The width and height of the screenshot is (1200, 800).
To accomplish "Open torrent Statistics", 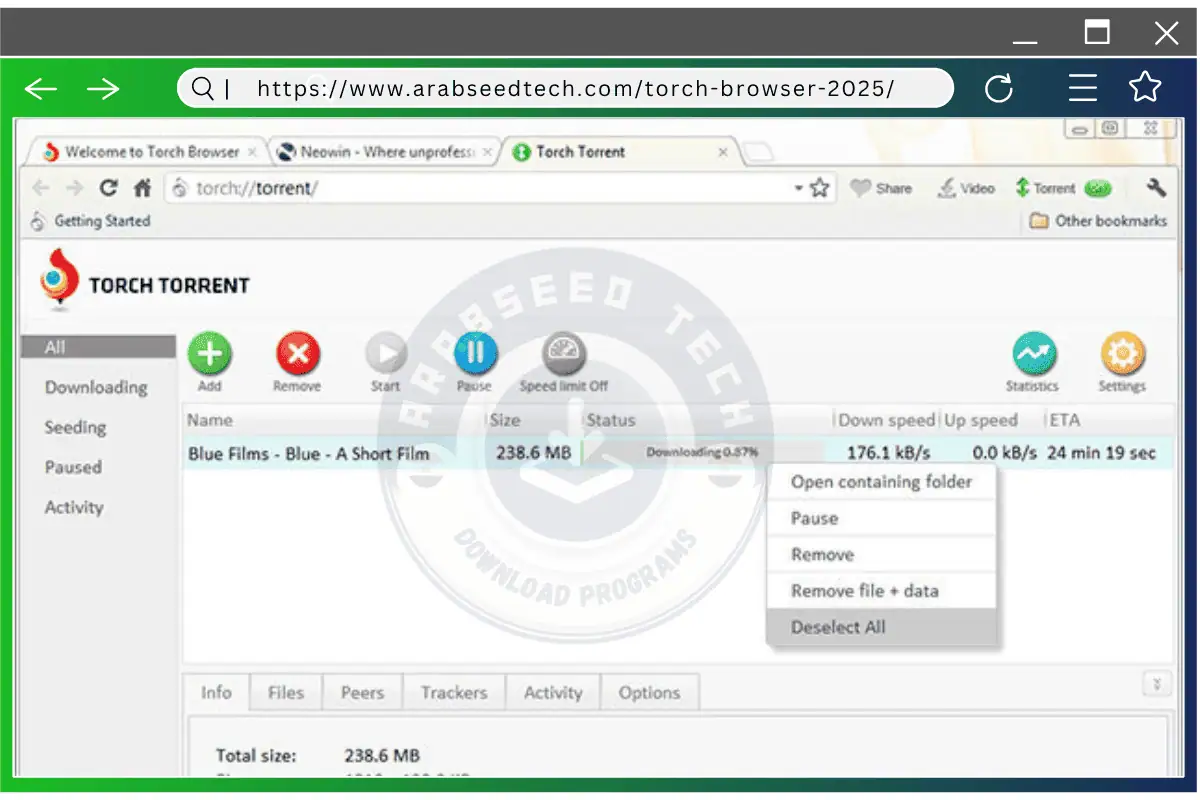I will click(x=1033, y=352).
